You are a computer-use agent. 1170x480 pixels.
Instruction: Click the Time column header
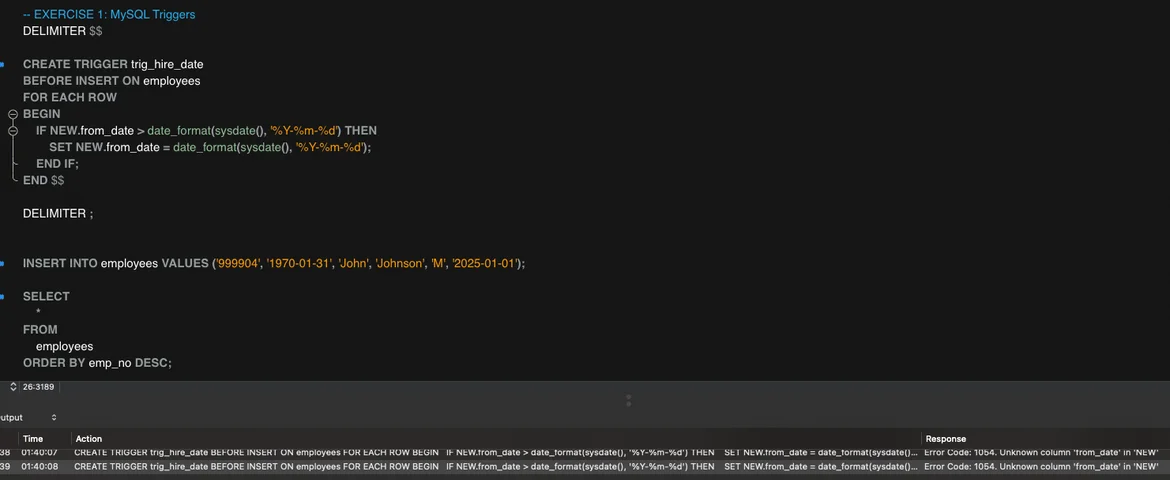[x=33, y=439]
